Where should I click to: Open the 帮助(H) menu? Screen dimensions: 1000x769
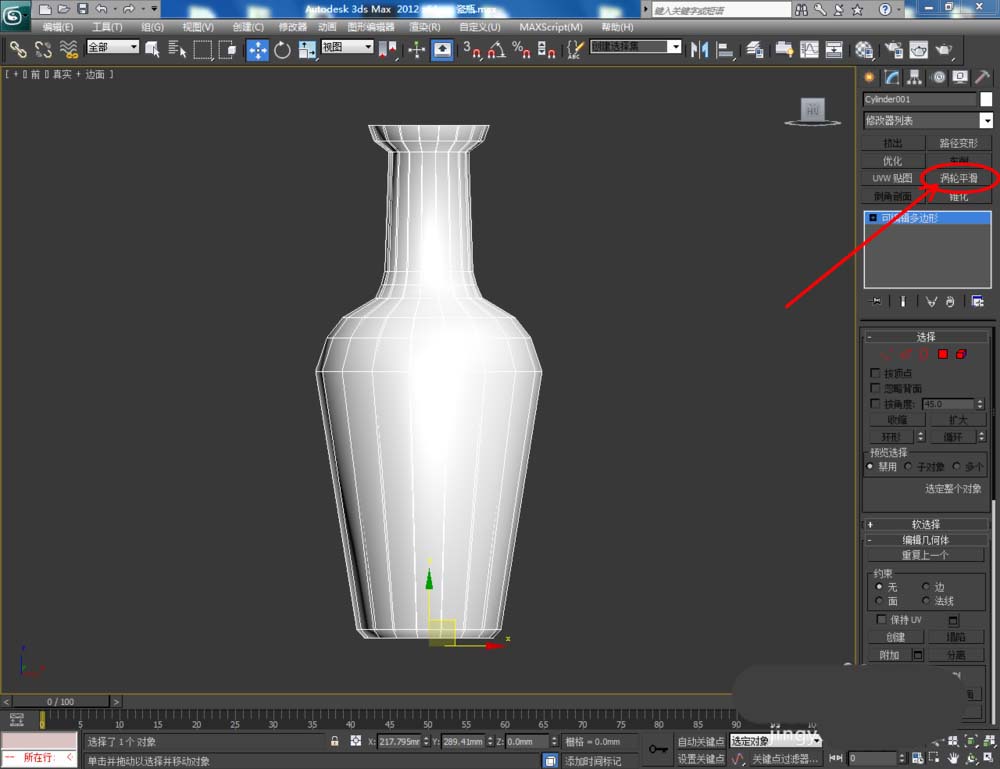coord(617,27)
